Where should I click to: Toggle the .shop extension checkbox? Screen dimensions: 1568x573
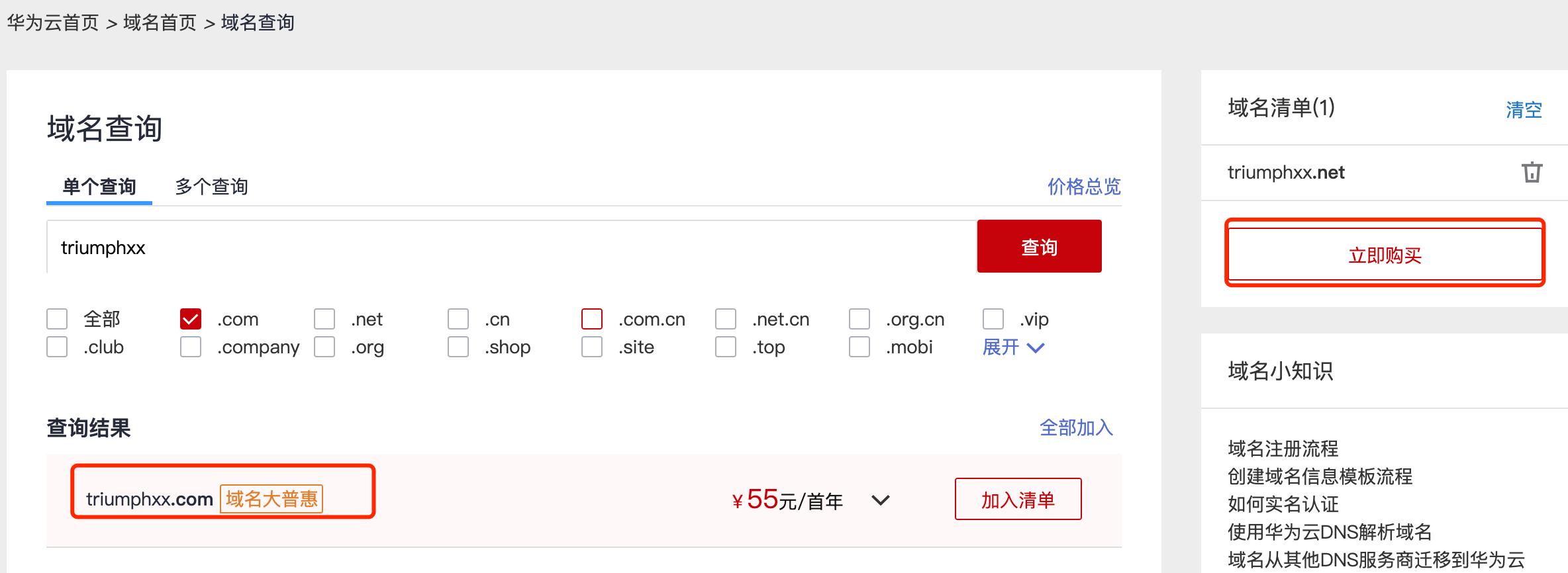click(x=458, y=346)
